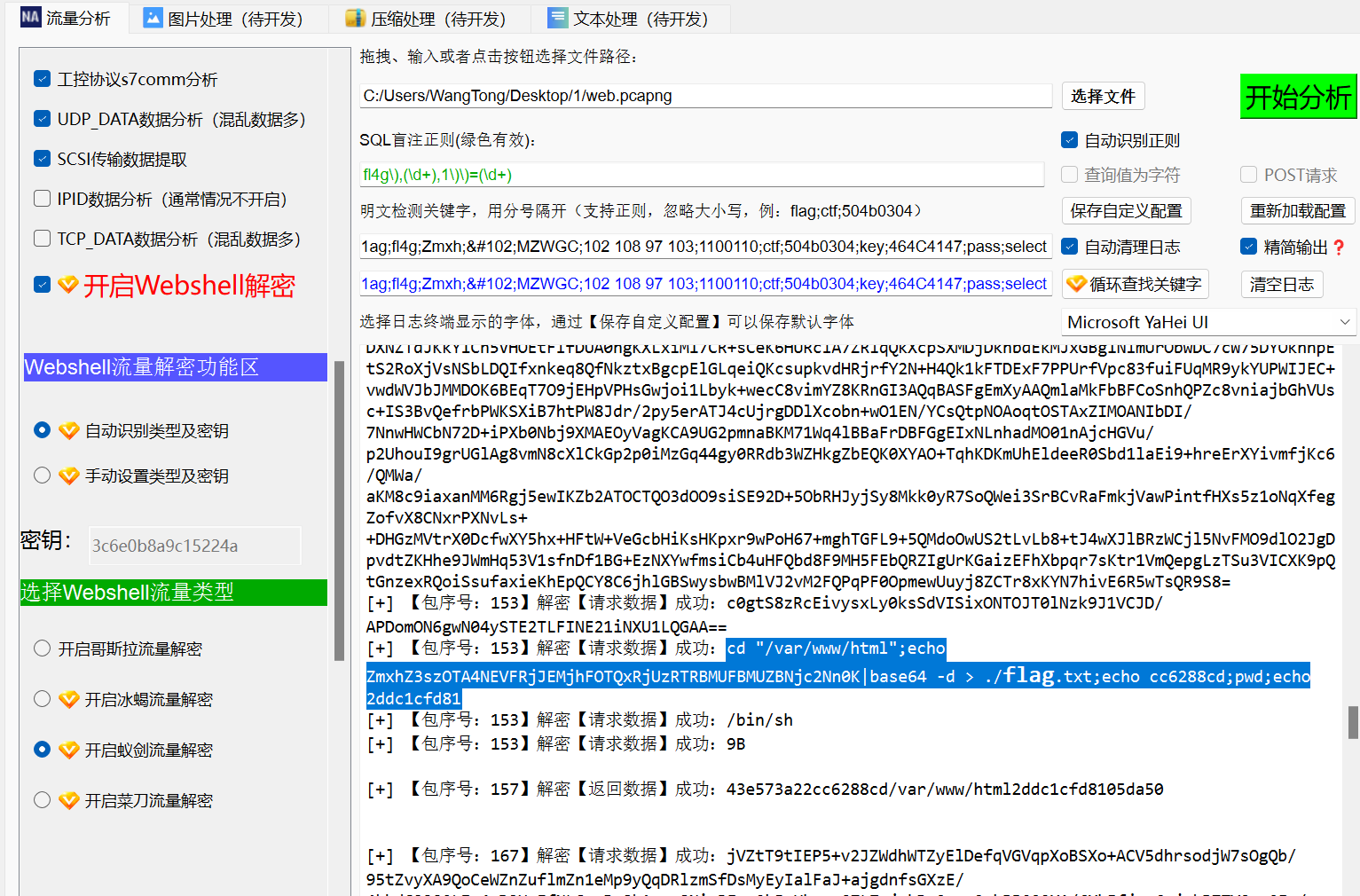The image size is (1360, 896).
Task: Click diamond icon beside 开启Webshell解密
Action: 67,285
